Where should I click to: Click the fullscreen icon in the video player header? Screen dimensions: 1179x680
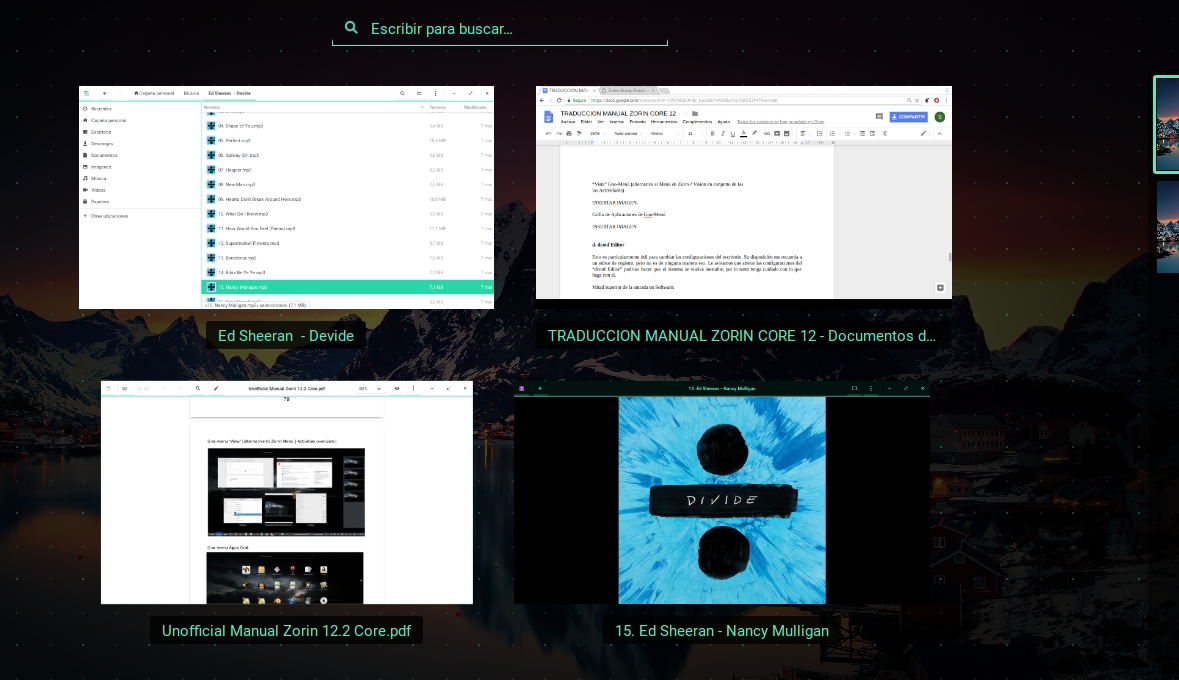(x=854, y=388)
